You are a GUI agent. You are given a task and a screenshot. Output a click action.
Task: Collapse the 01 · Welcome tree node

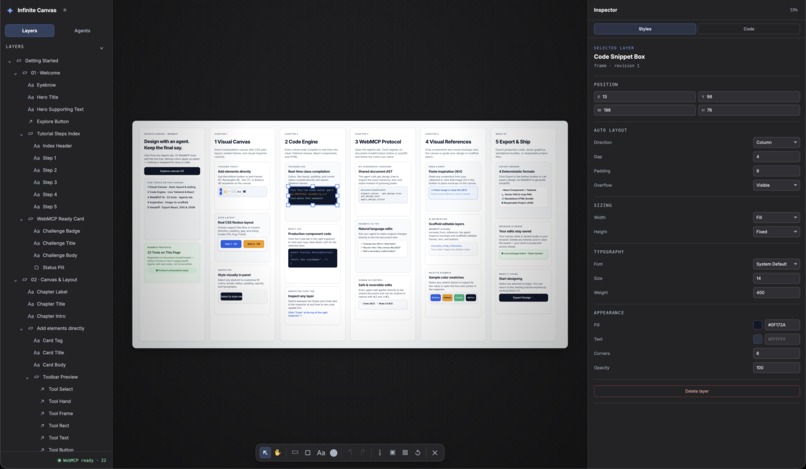15,74
